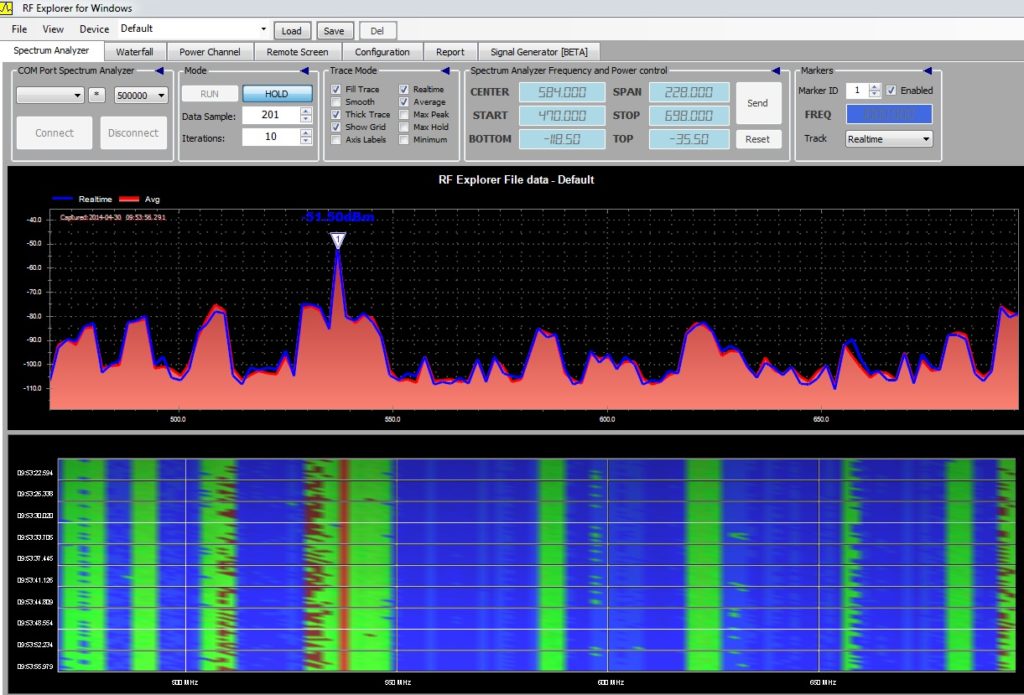Screen dimensions: 1024x695
Task: Toggle the Show Grid checkbox
Action: (x=336, y=127)
